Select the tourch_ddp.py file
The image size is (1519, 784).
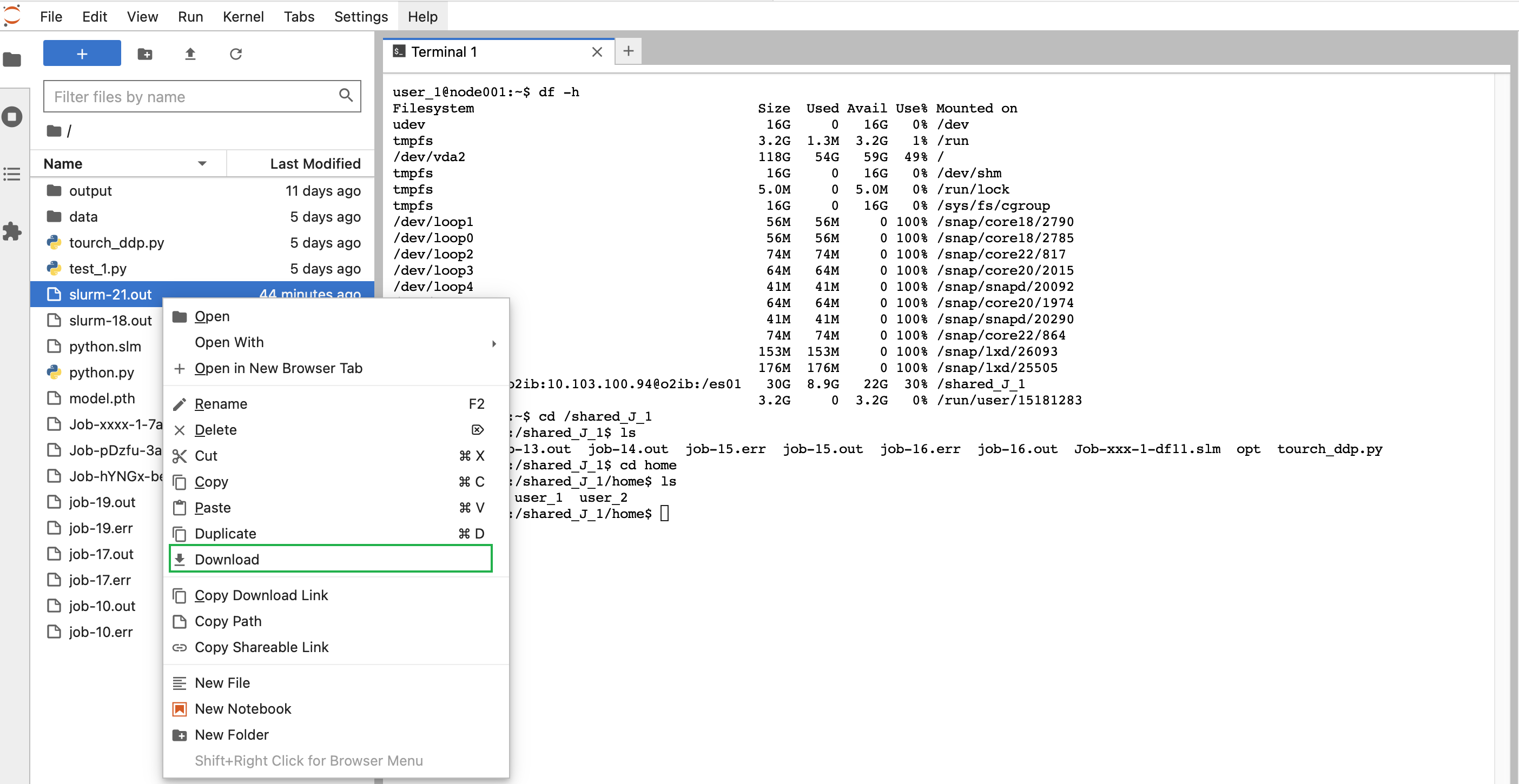(116, 243)
